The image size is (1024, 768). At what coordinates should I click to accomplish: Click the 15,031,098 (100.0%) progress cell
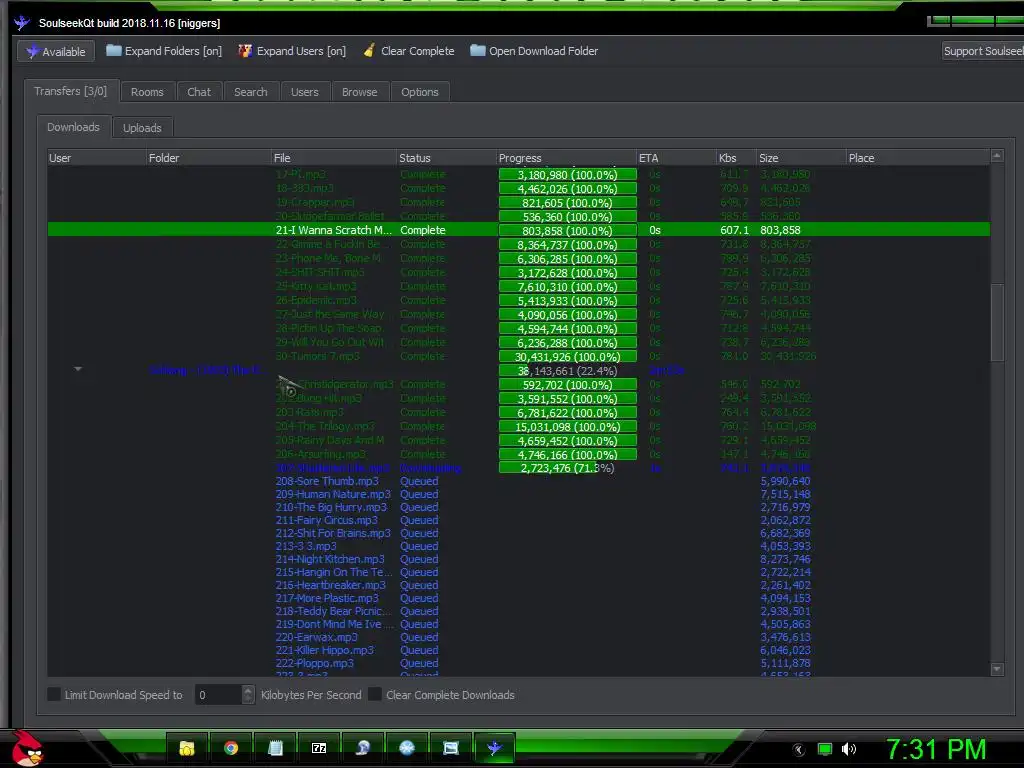[x=567, y=427]
